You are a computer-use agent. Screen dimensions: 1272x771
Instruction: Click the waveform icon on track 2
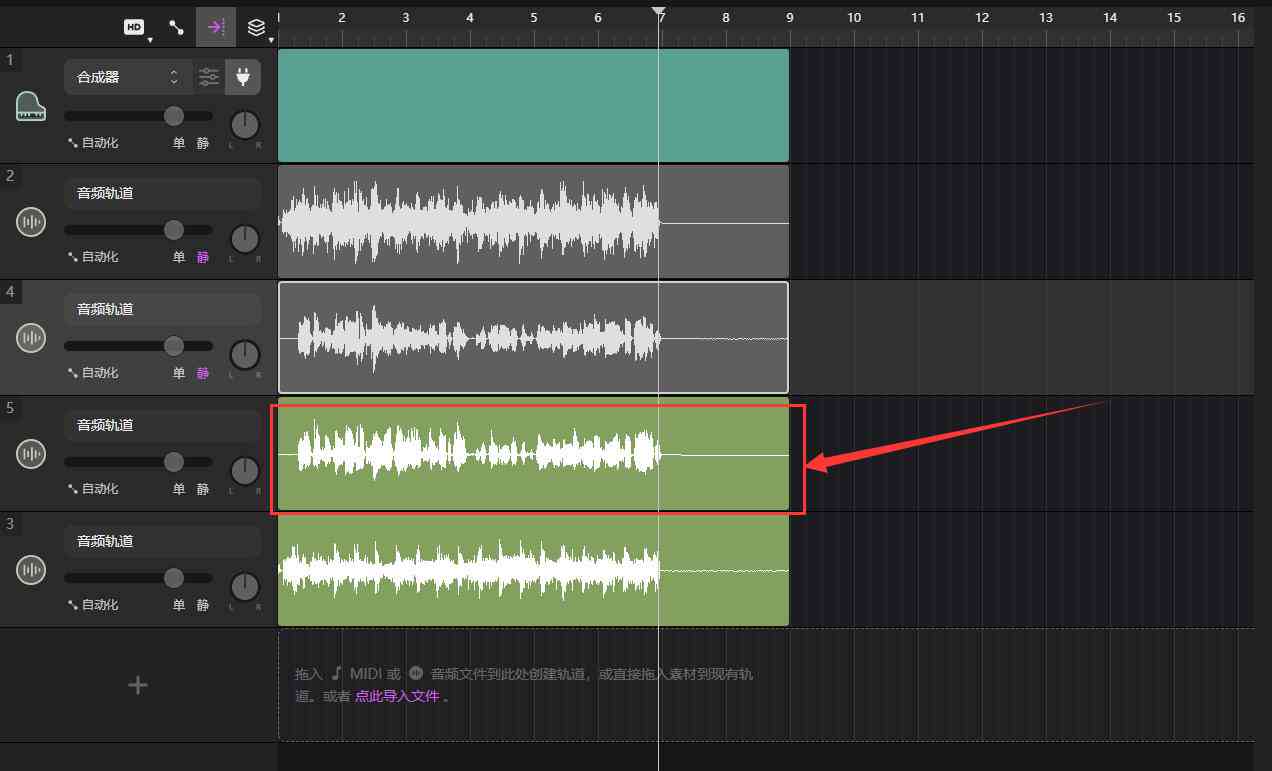(x=31, y=222)
